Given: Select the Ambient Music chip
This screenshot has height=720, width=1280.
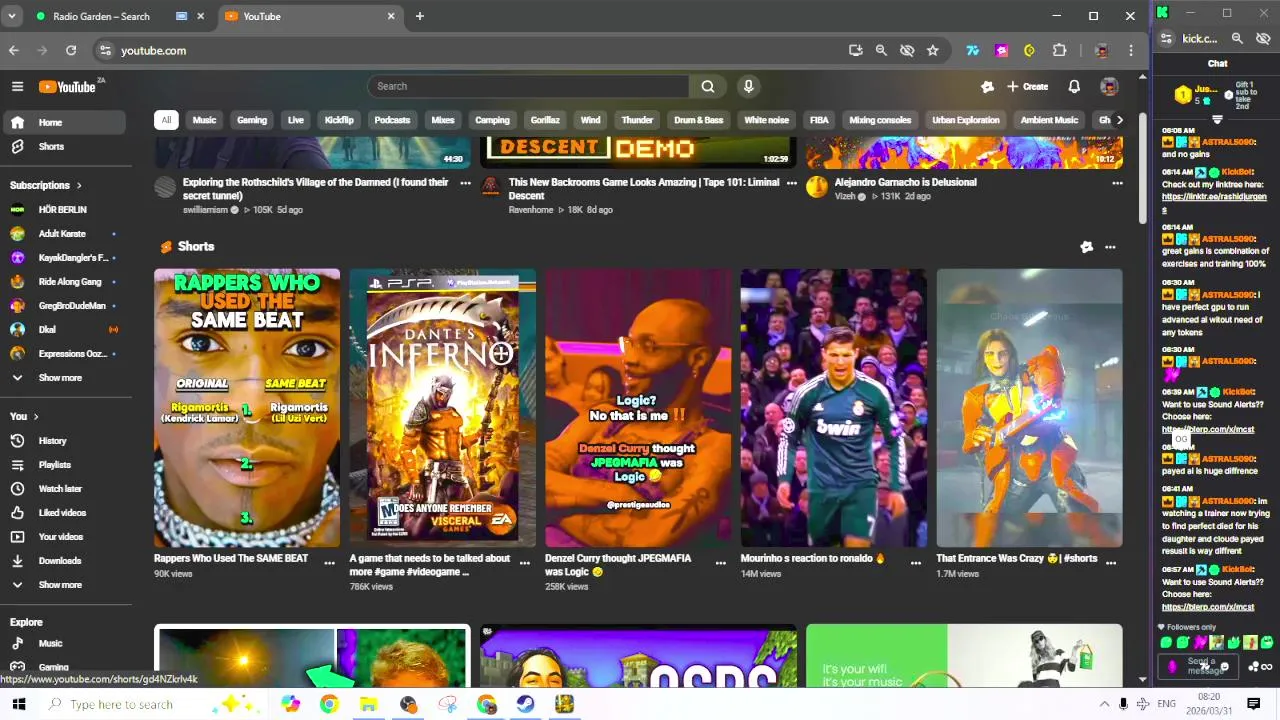Looking at the screenshot, I should pos(1049,120).
